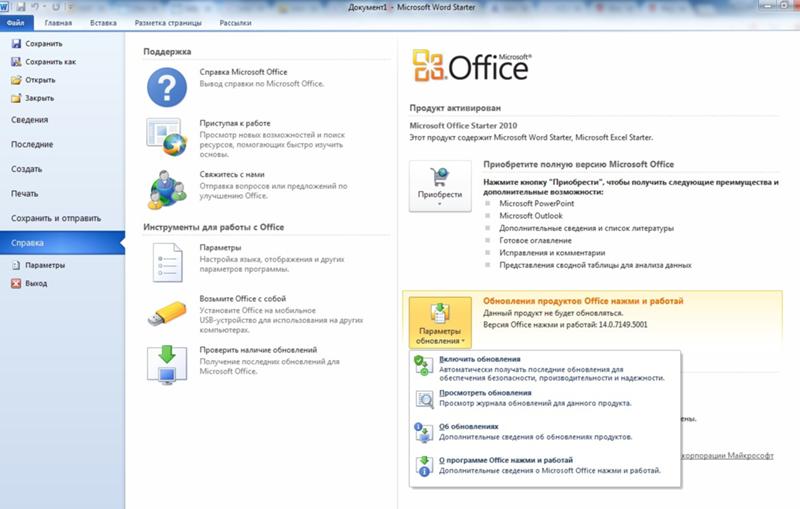Screen dimensions: 800x509
Task: Click the quick access Undo icon
Action: tap(36, 7)
